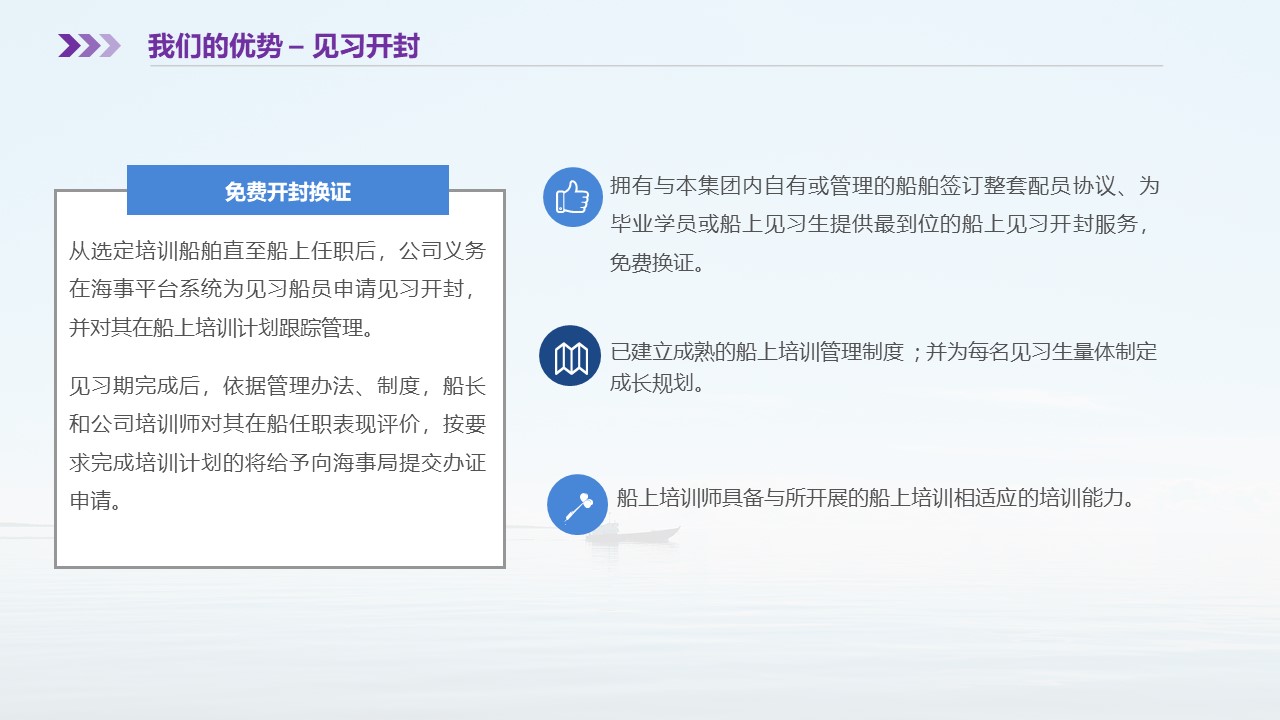Click the blue 免费开封换证 header label
Viewport: 1280px width, 720px height.
click(x=288, y=191)
